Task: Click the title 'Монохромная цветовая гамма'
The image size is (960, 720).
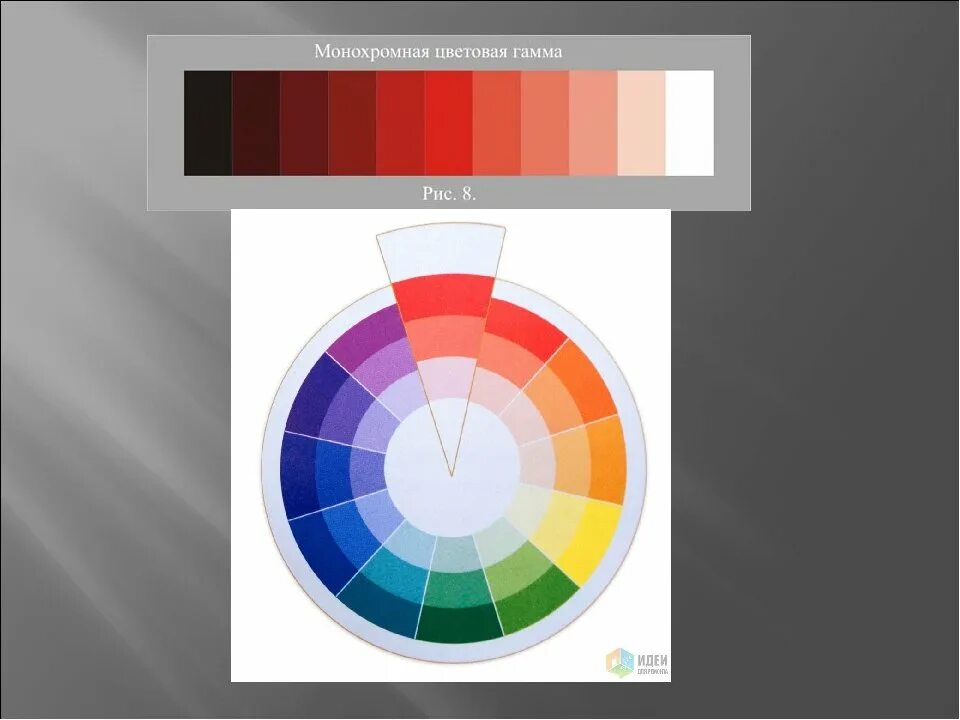Action: [x=438, y=51]
